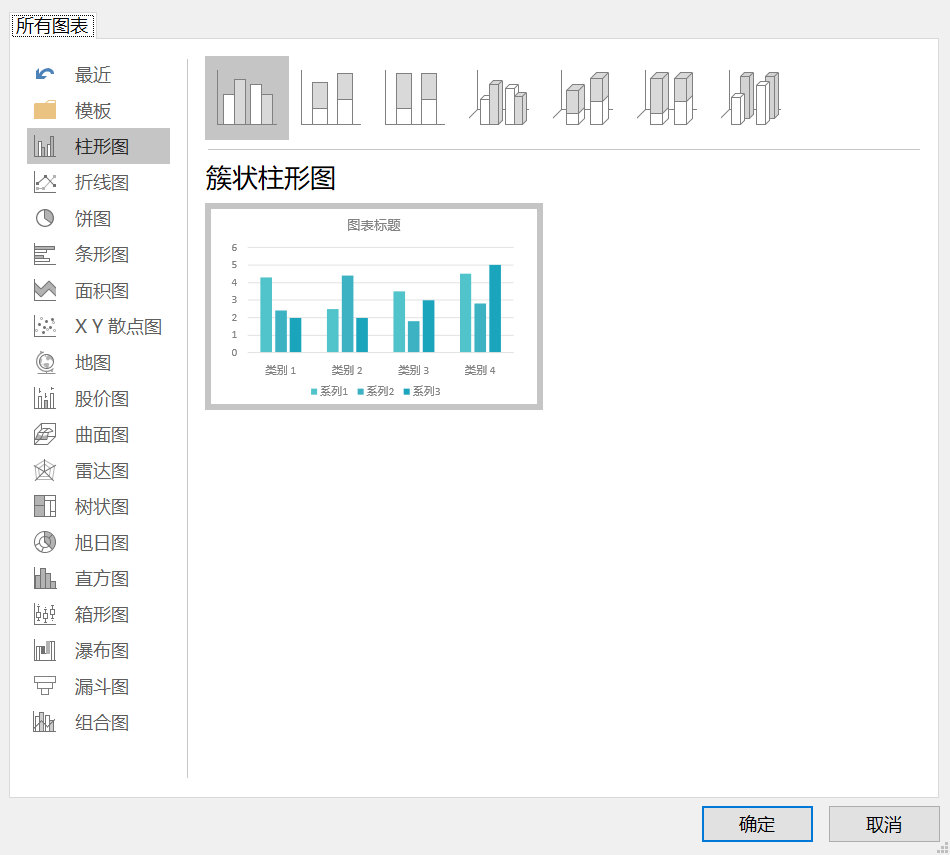Click the 条形图 bar chart icon

[x=45, y=255]
